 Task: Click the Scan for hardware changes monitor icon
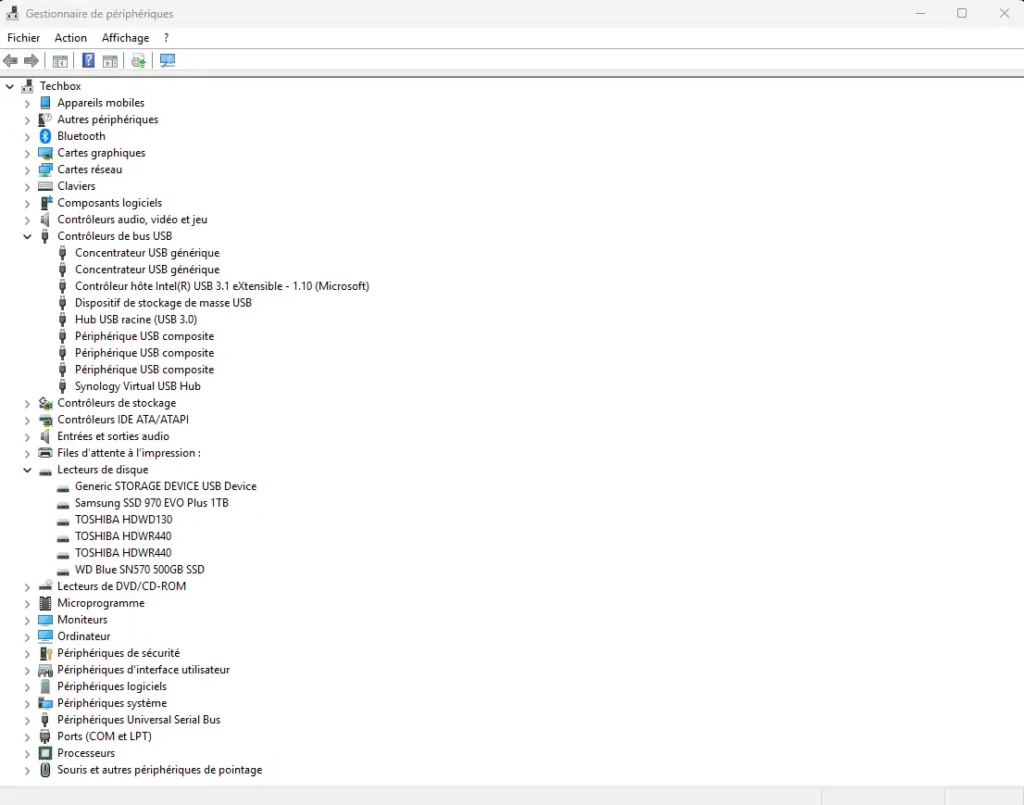click(x=167, y=61)
